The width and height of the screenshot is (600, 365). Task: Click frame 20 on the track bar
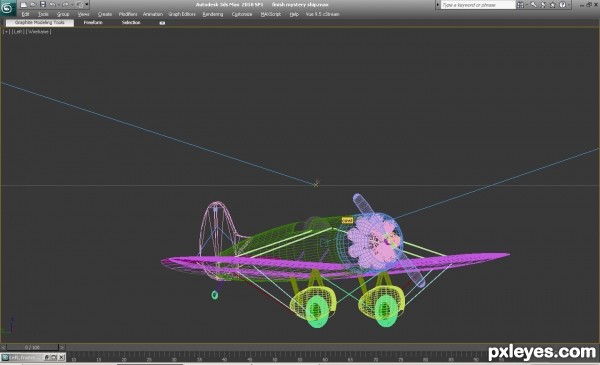(124, 359)
